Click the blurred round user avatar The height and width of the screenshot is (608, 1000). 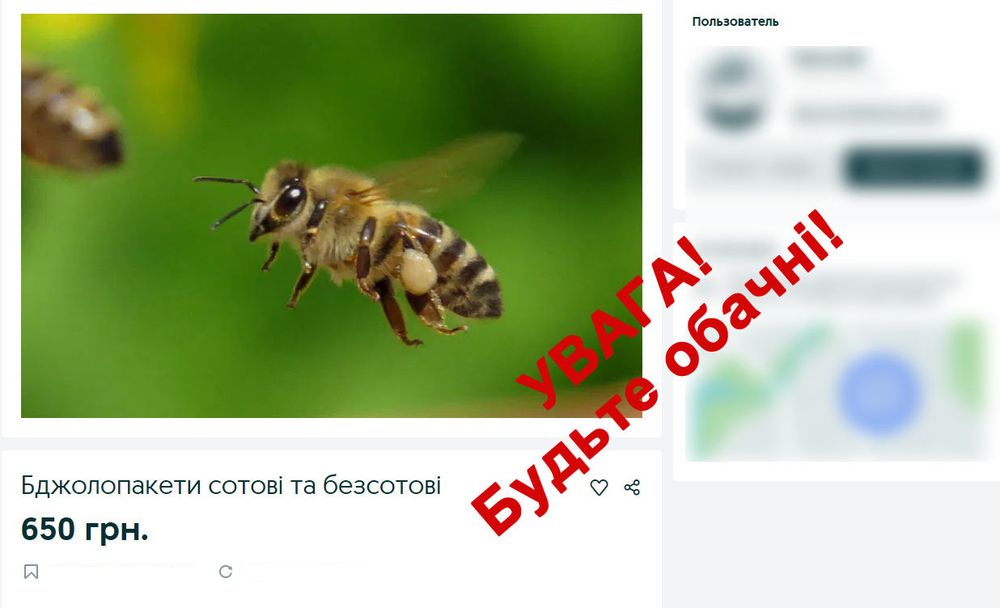point(733,91)
